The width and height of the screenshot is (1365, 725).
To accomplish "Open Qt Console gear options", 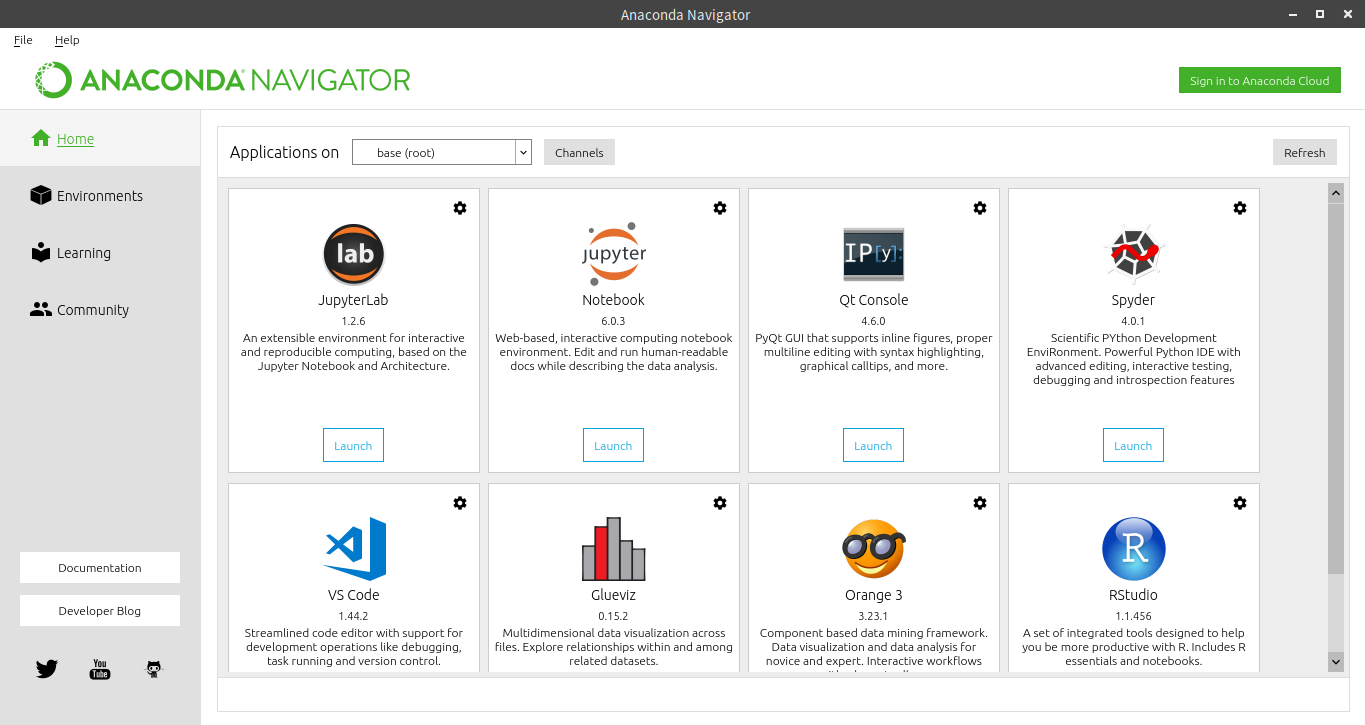I will click(x=980, y=208).
